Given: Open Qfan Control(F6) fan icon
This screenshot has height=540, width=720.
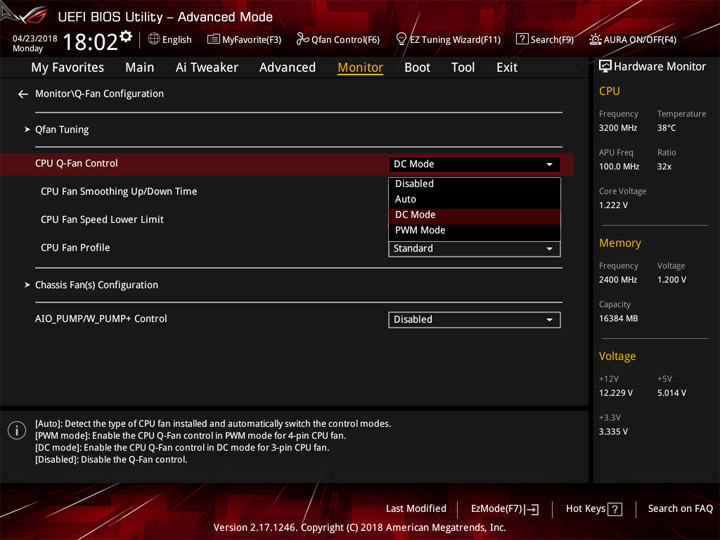Looking at the screenshot, I should tap(302, 39).
